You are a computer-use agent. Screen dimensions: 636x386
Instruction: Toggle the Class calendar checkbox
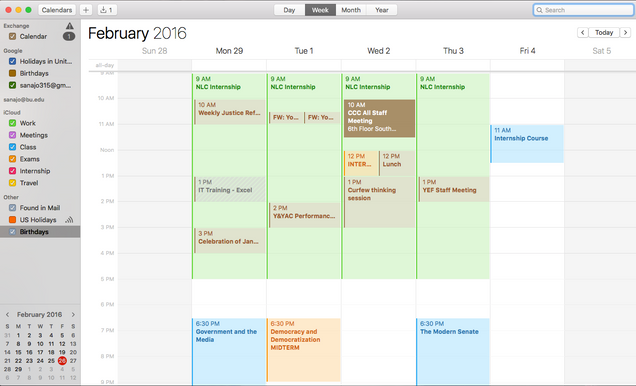click(x=12, y=147)
